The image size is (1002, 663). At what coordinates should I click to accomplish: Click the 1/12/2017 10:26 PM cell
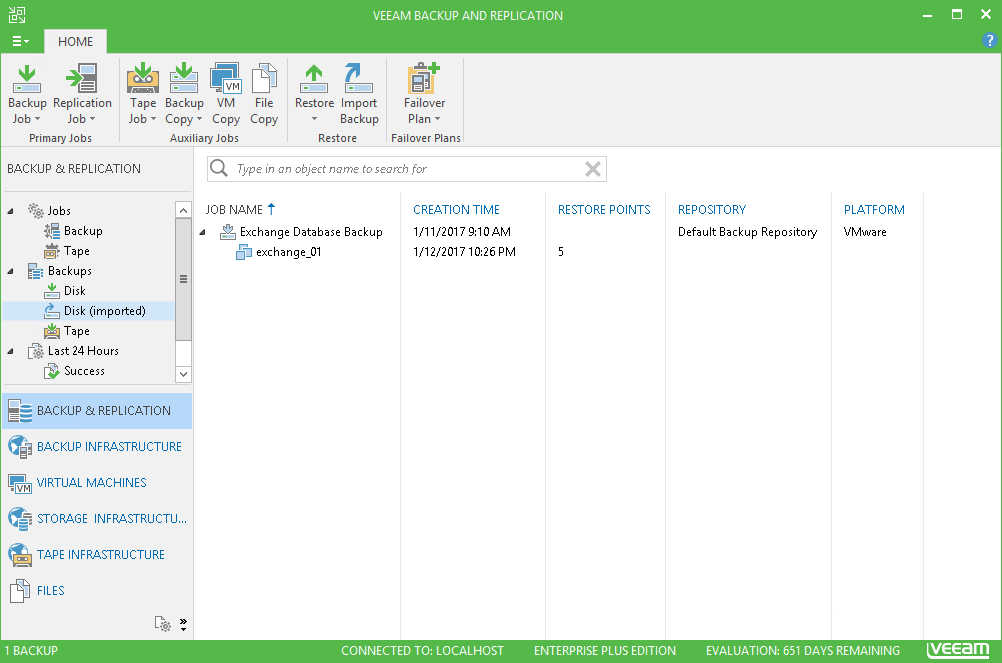tap(465, 252)
